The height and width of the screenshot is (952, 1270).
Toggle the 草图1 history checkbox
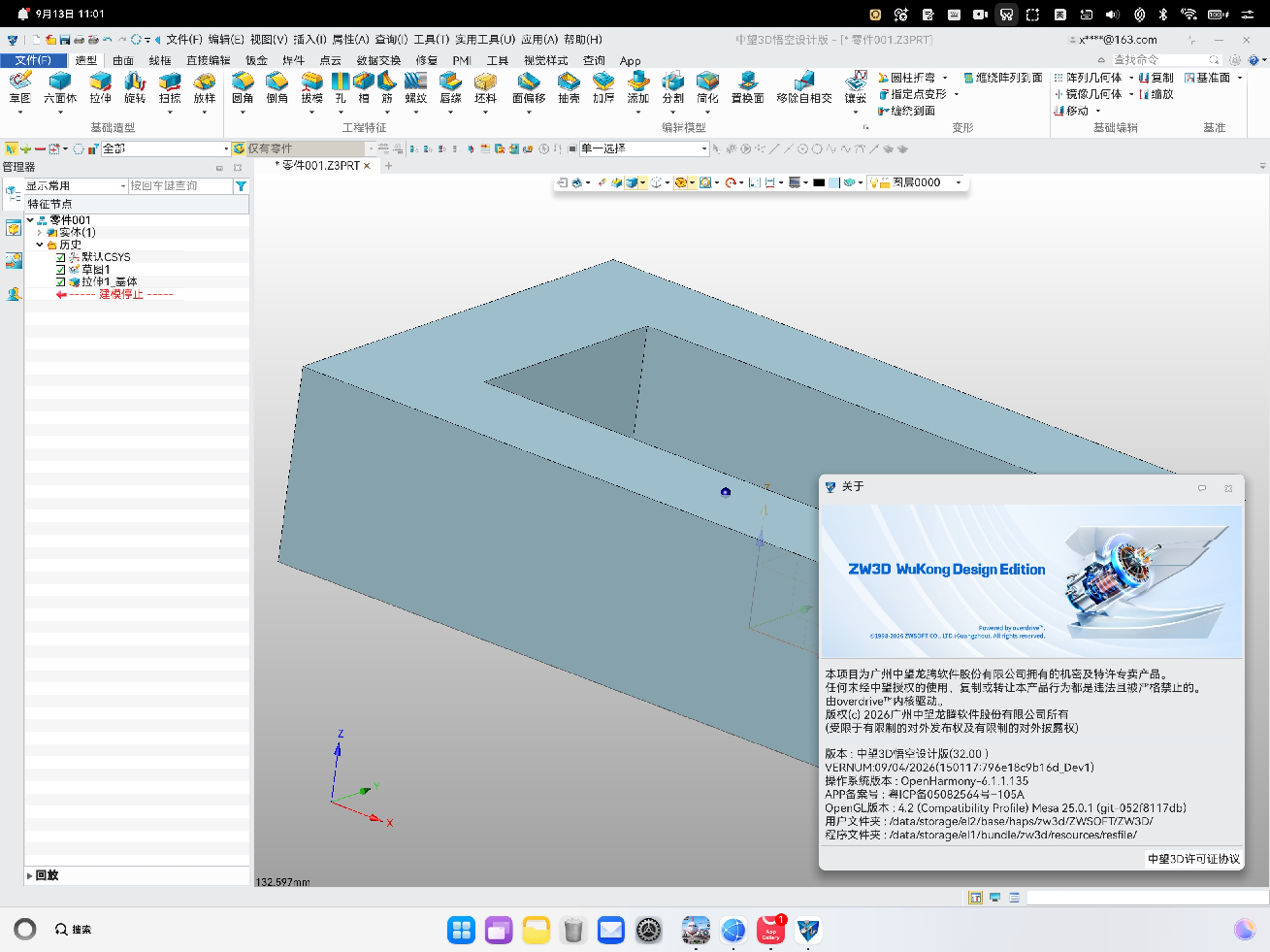[61, 270]
